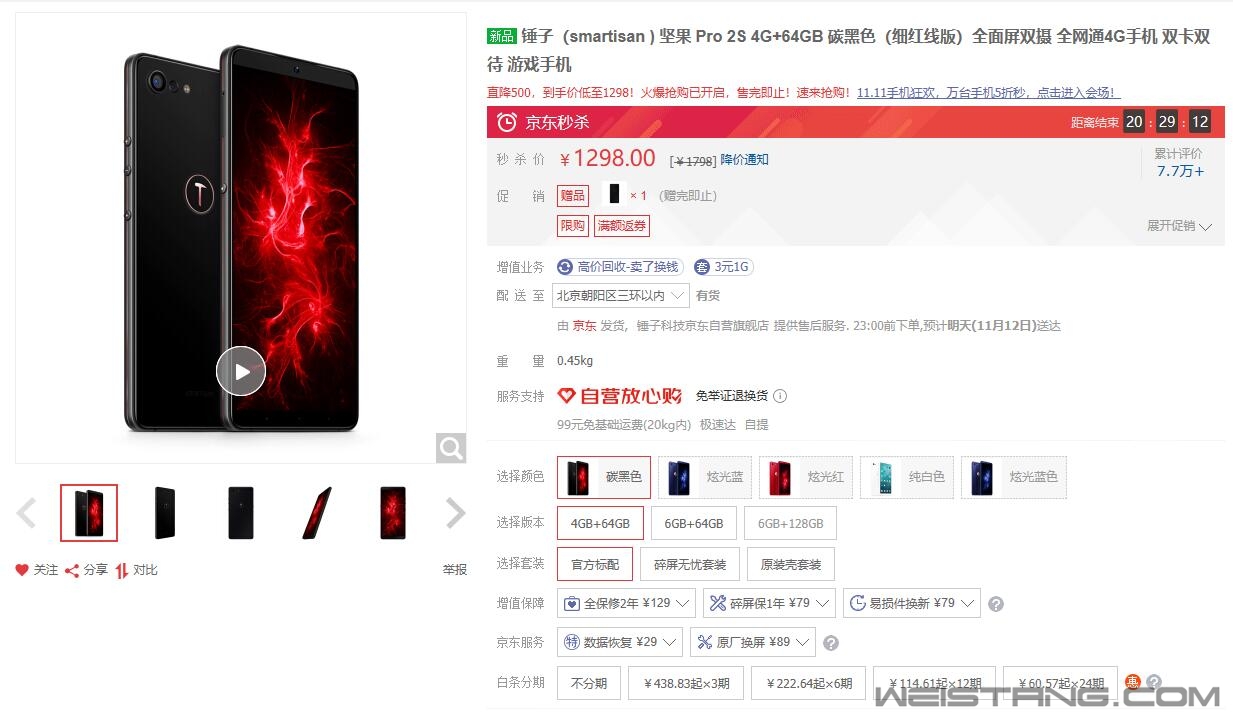Click the 对比 compare icon
This screenshot has height=720, width=1233.
pyautogui.click(x=121, y=570)
